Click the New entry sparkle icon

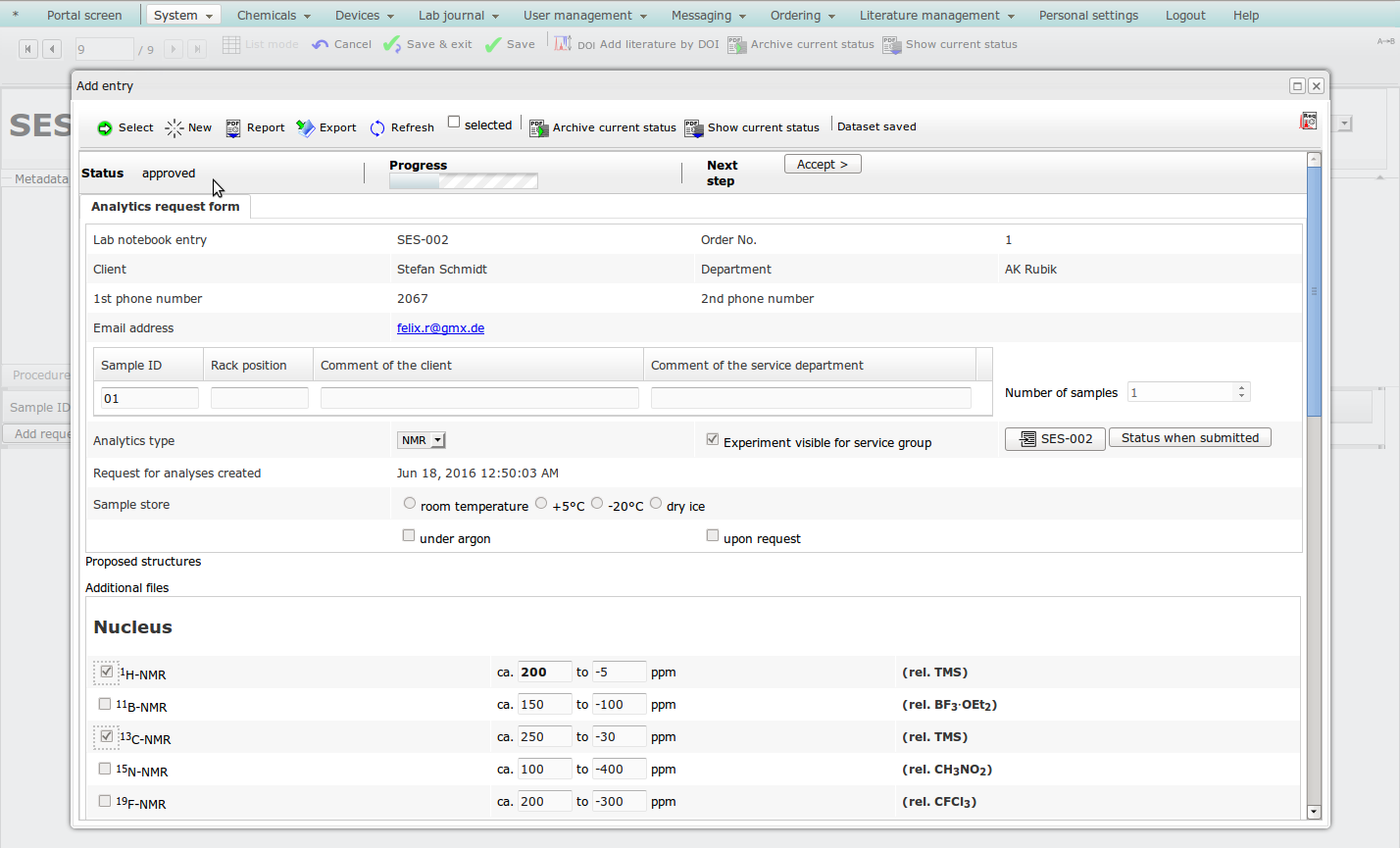click(175, 128)
